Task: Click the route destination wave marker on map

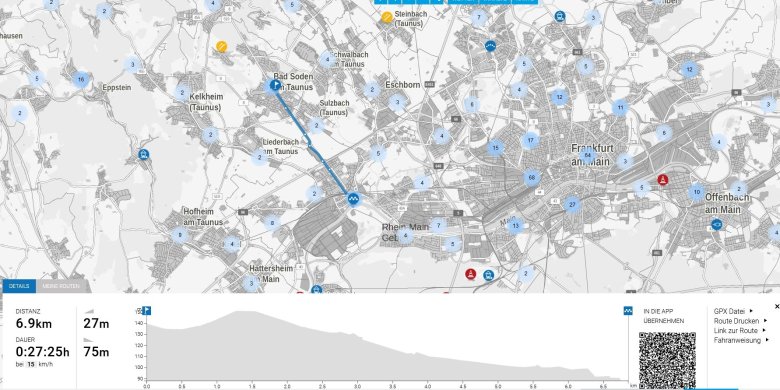Action: coord(353,199)
